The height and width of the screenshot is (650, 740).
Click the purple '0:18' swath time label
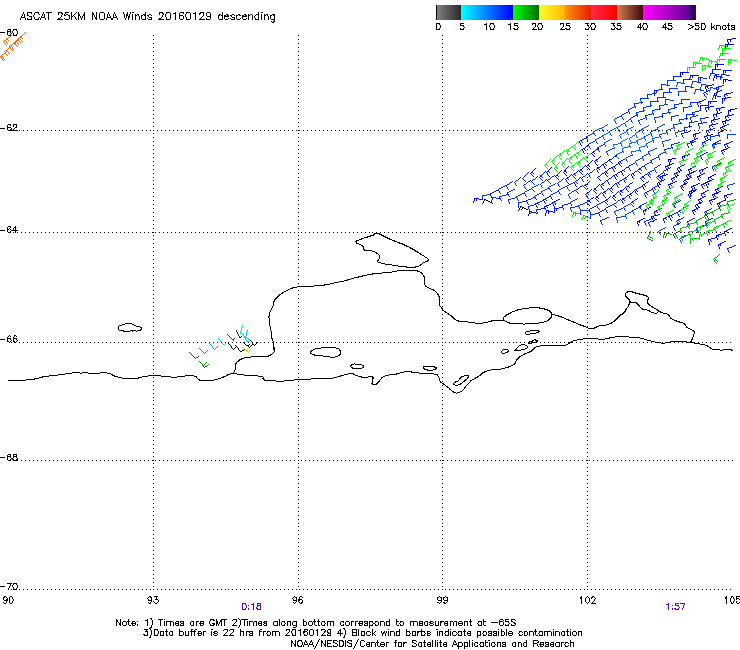pyautogui.click(x=251, y=607)
